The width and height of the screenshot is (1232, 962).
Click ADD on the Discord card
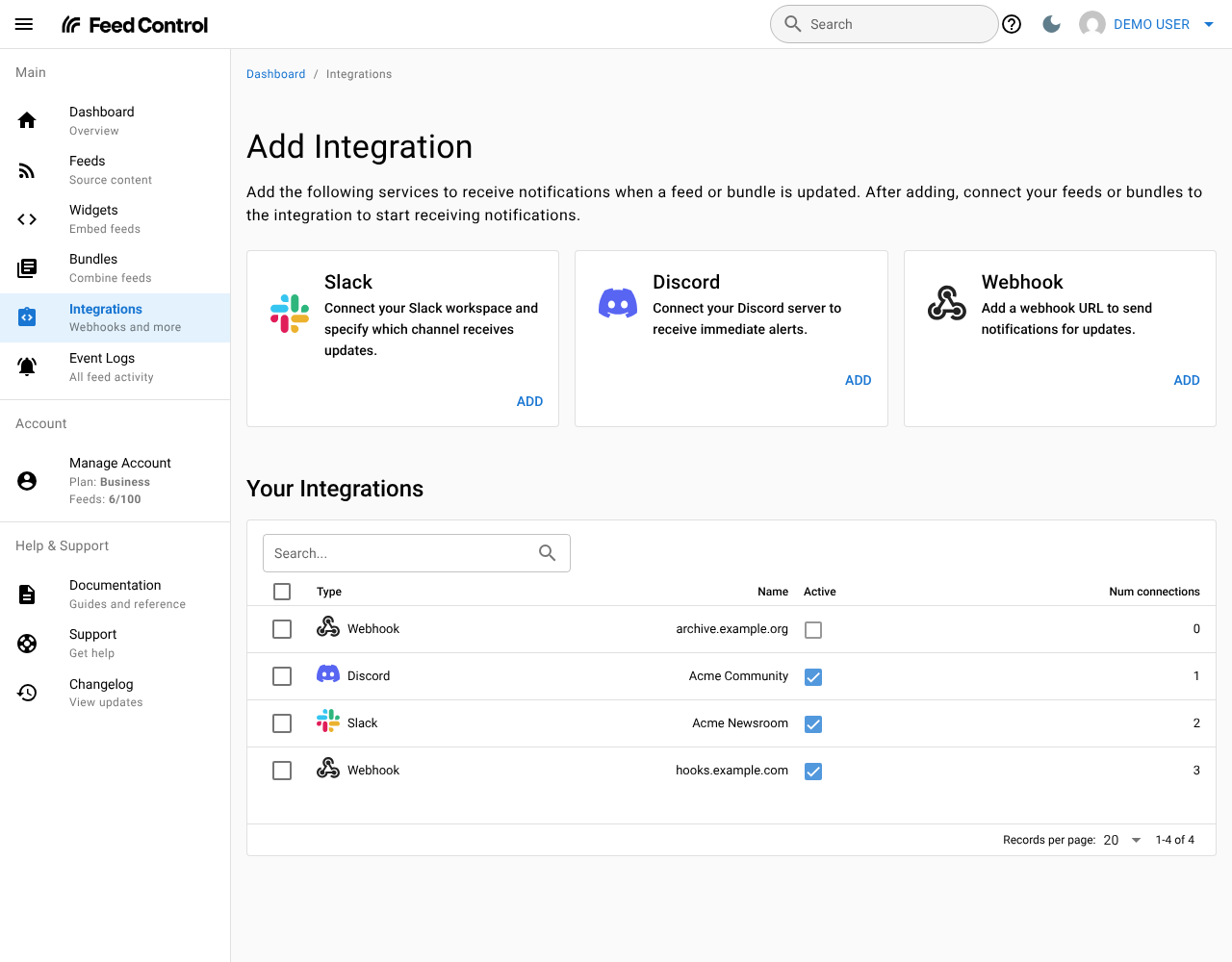coord(858,380)
